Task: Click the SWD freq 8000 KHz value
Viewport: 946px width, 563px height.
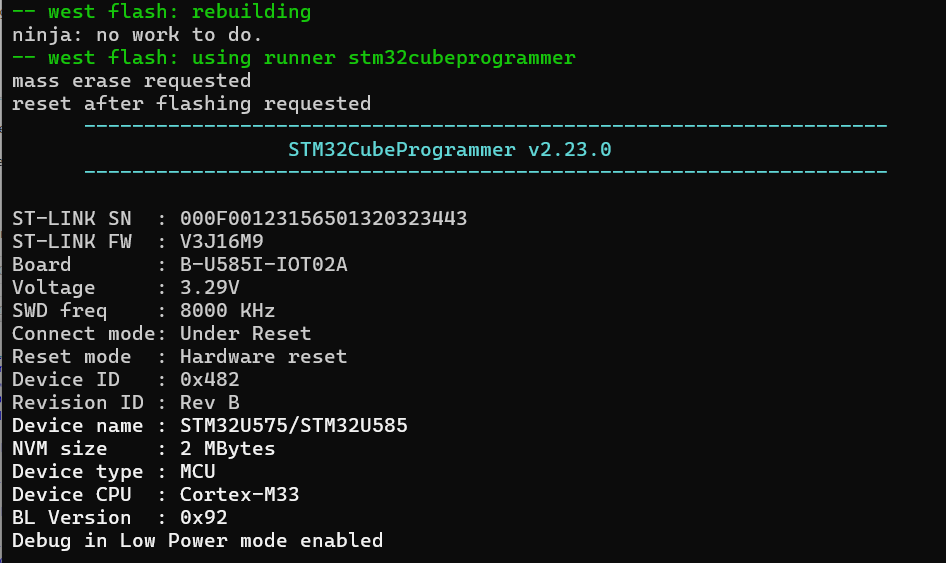Action: (227, 310)
